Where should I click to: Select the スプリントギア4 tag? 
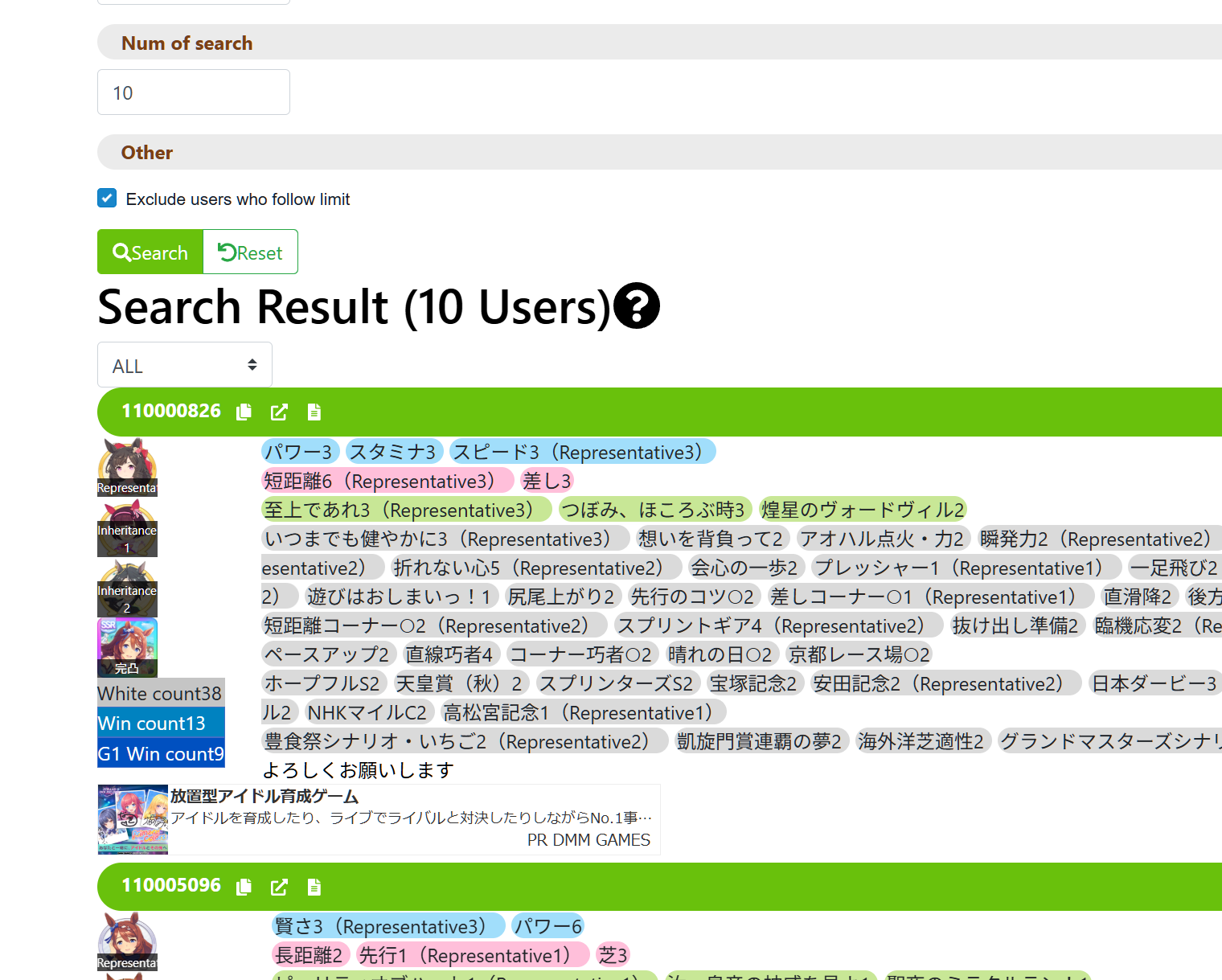point(779,625)
